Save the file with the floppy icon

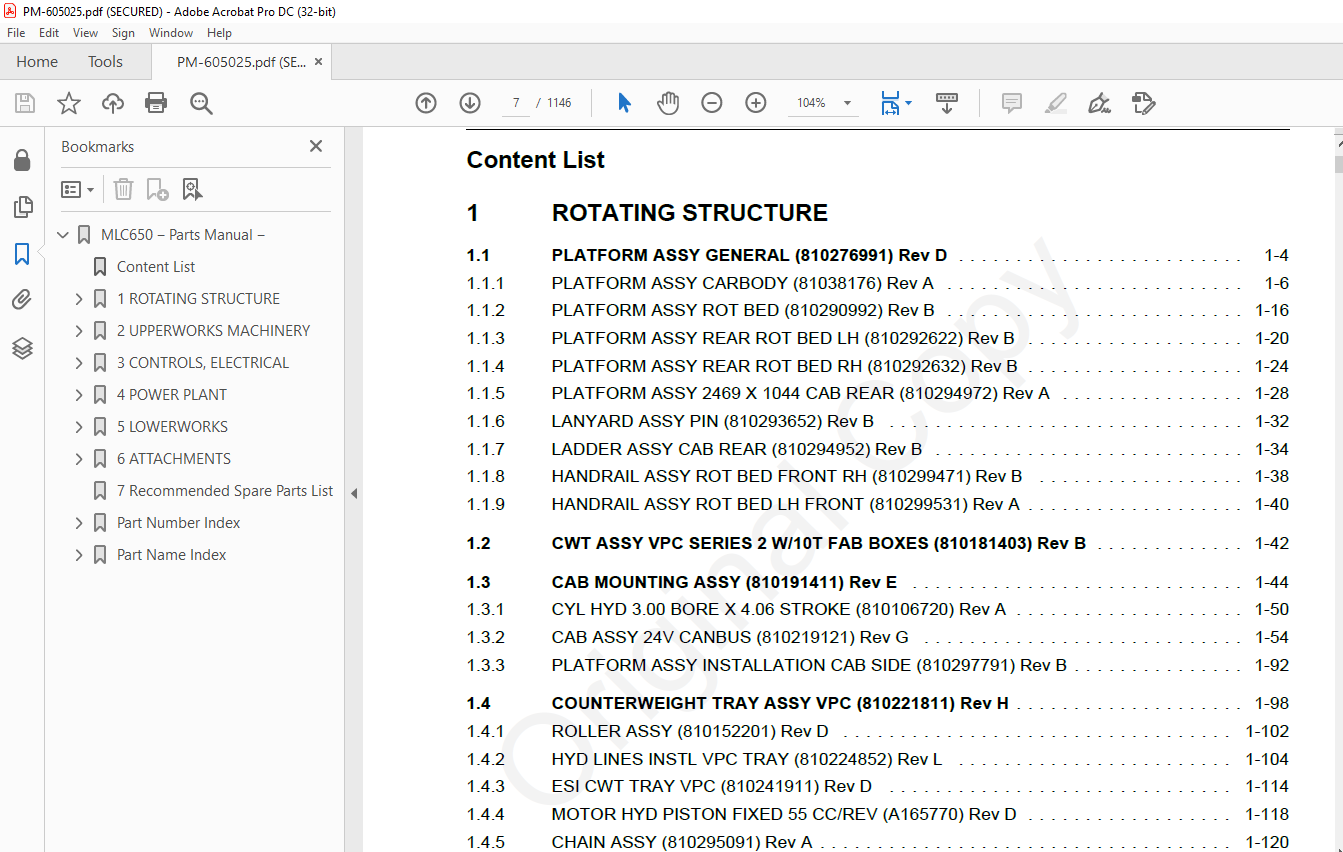(25, 103)
